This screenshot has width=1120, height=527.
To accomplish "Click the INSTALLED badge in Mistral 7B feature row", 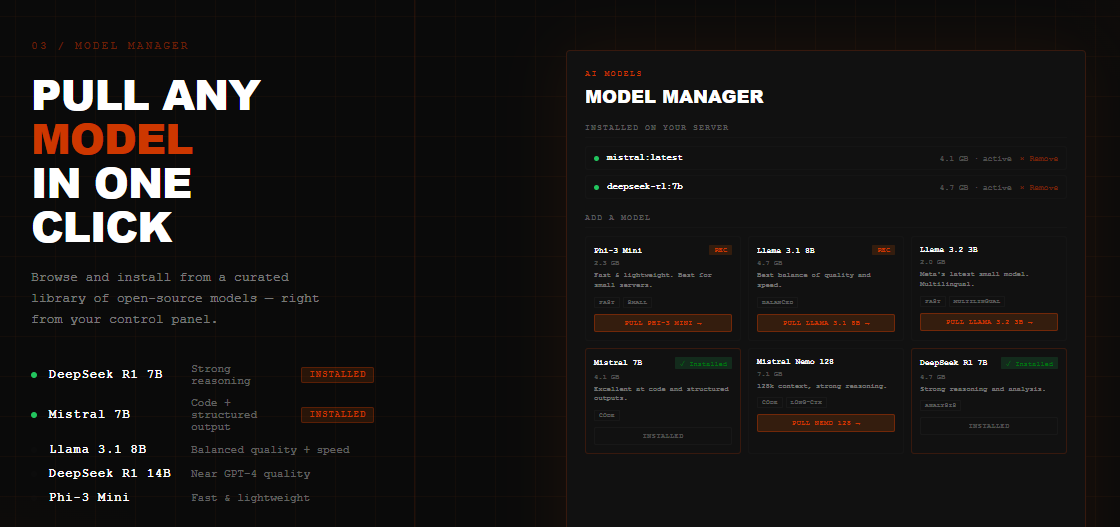I will point(337,415).
